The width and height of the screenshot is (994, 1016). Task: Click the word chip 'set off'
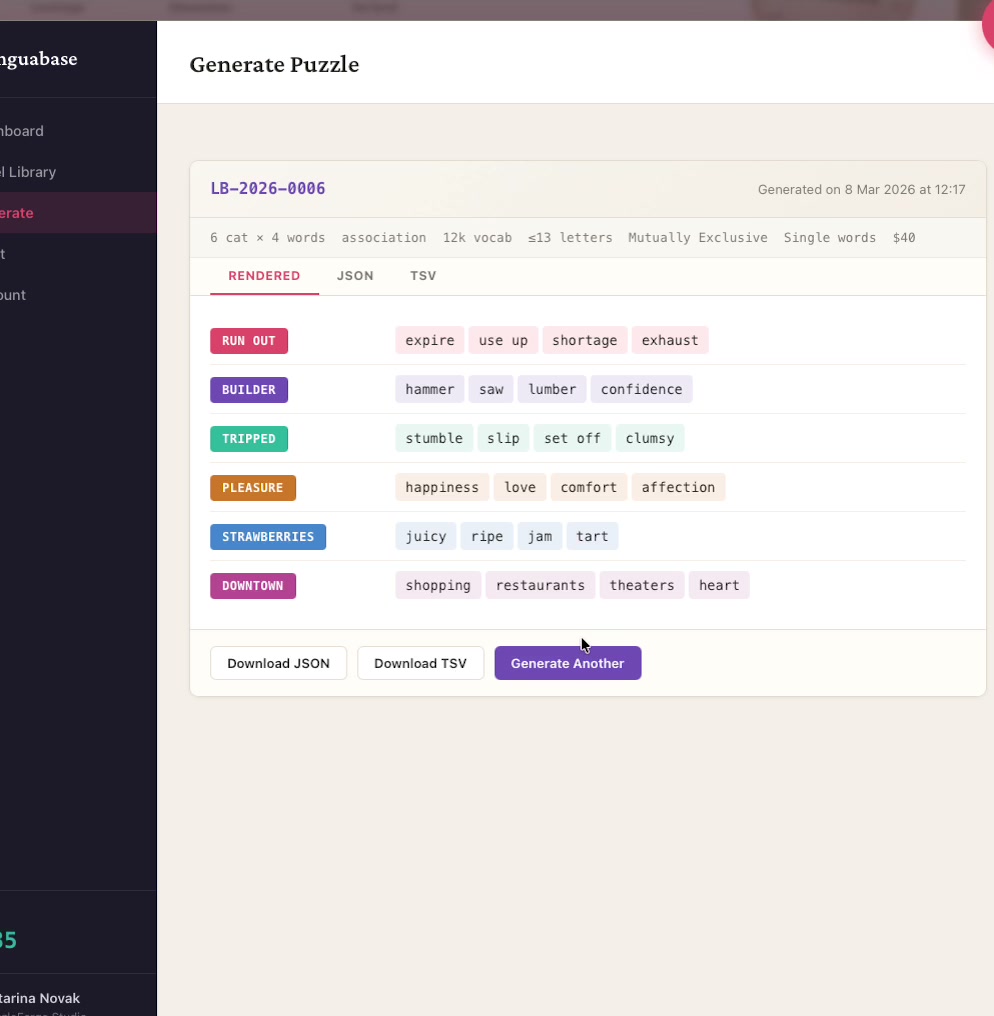(572, 438)
